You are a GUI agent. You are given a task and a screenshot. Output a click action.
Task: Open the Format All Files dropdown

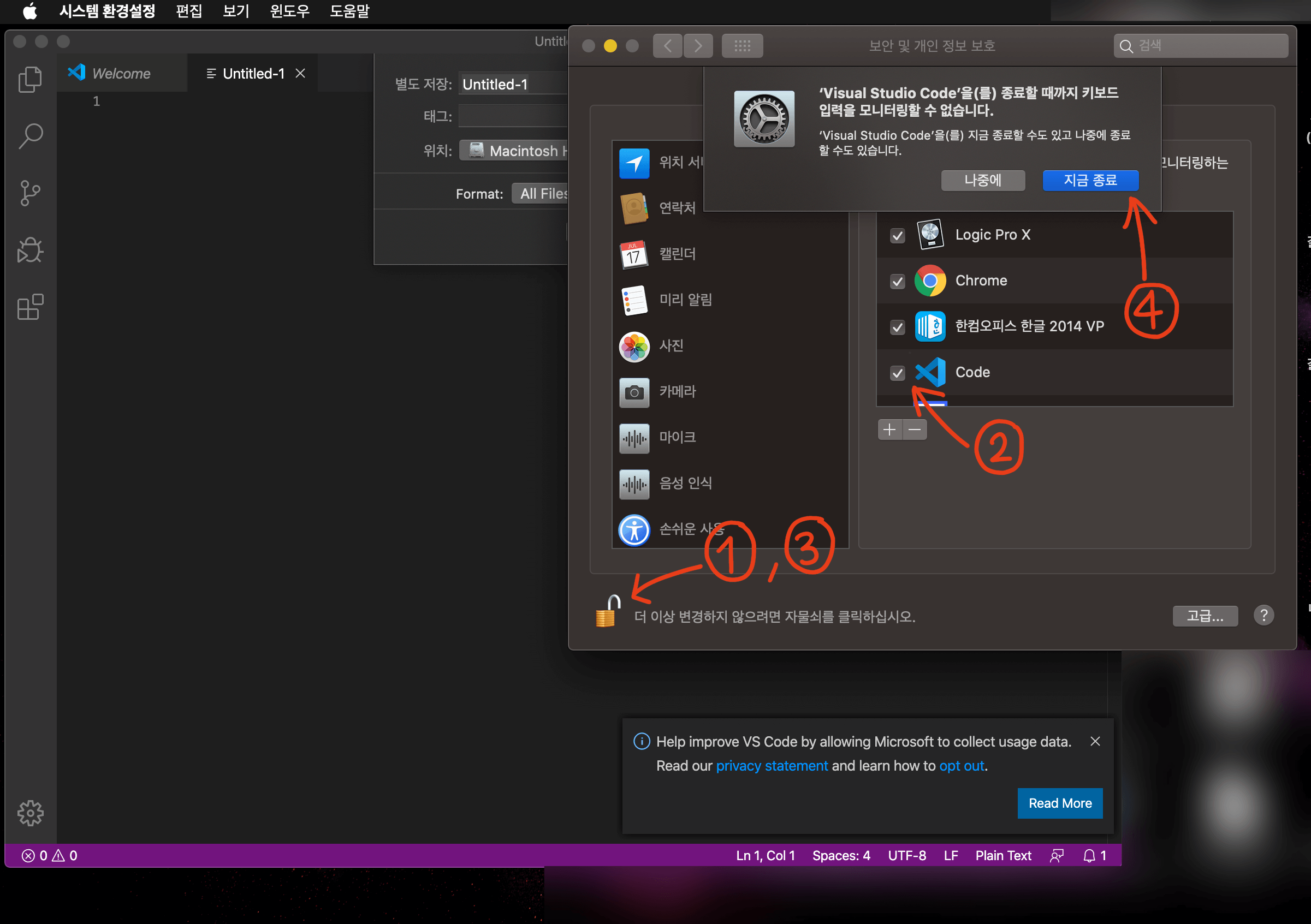(541, 194)
